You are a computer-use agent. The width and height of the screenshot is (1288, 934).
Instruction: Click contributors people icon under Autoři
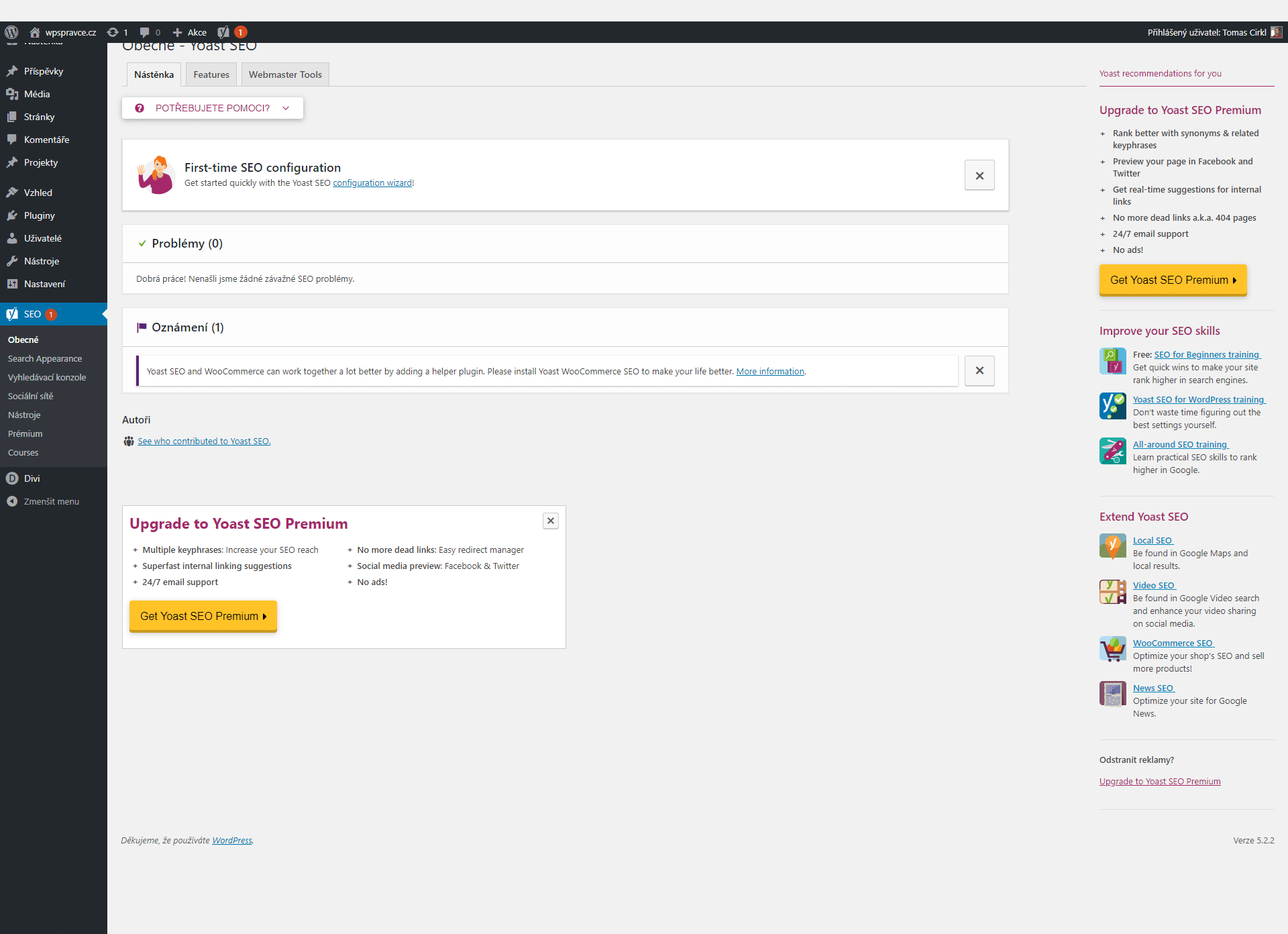point(129,442)
